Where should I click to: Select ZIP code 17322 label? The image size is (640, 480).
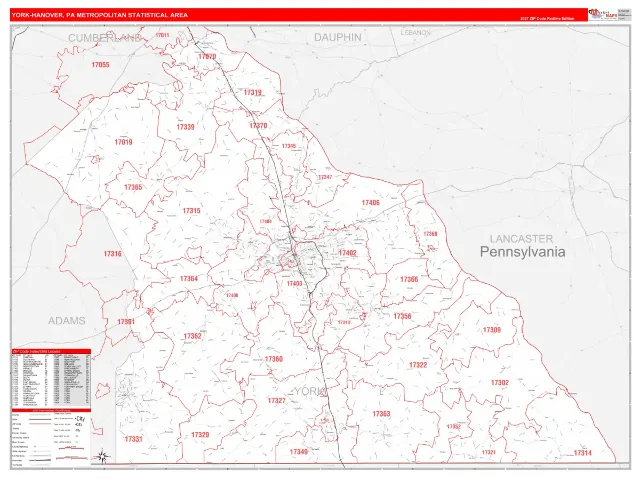(x=418, y=365)
